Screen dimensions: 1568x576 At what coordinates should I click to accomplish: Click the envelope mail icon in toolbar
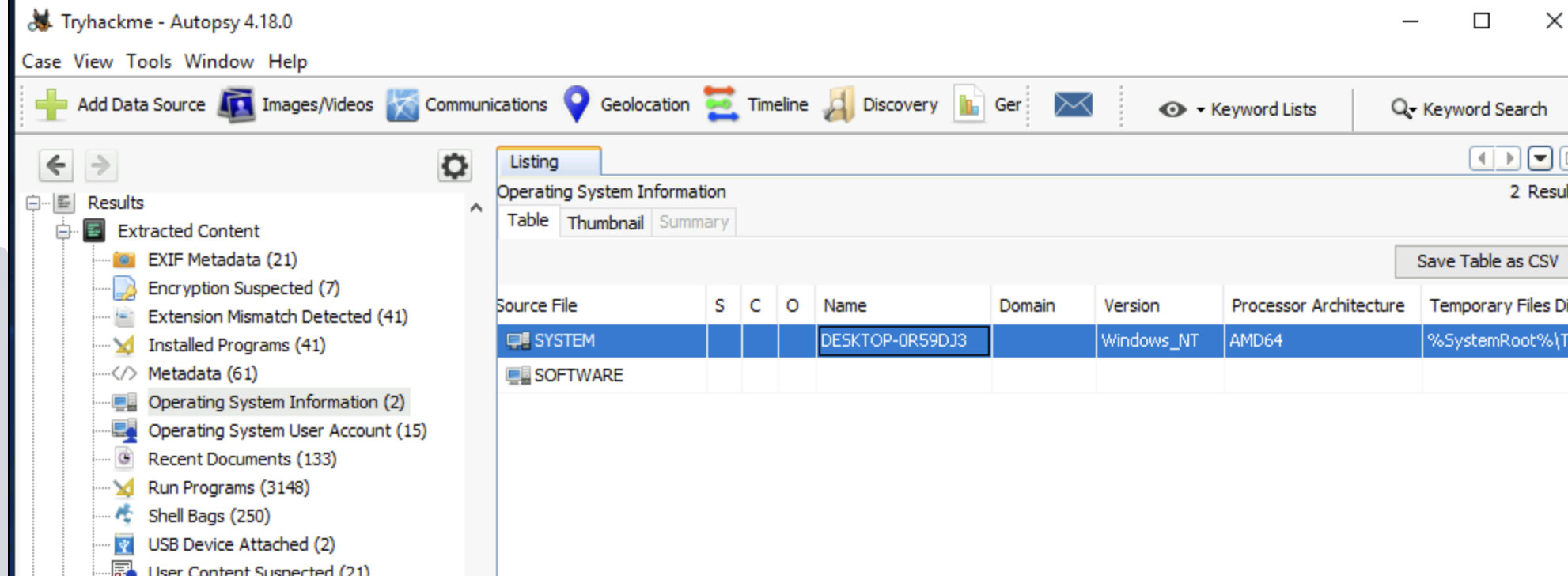[x=1074, y=104]
